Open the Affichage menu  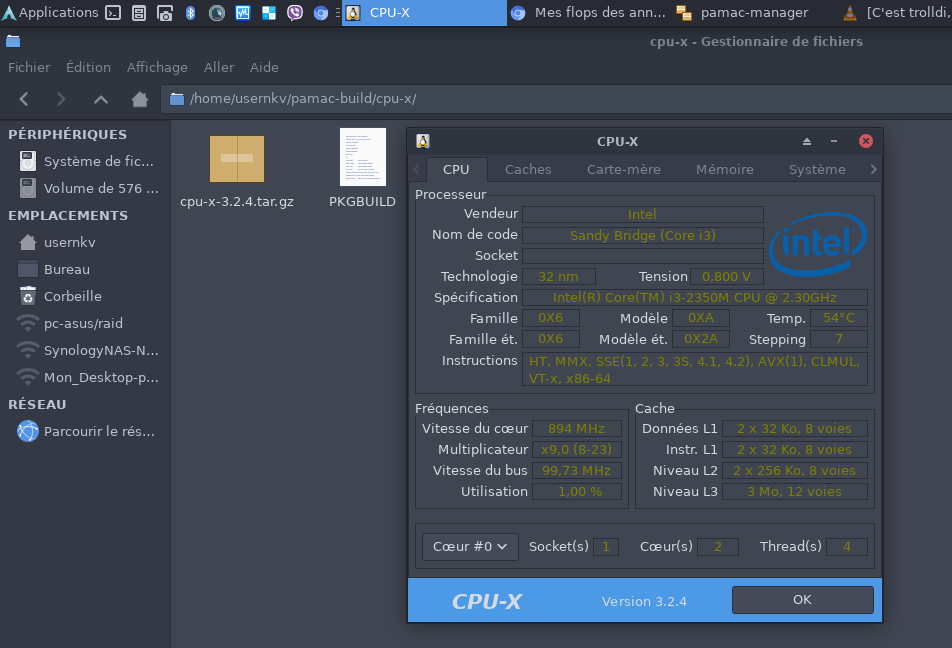(157, 67)
